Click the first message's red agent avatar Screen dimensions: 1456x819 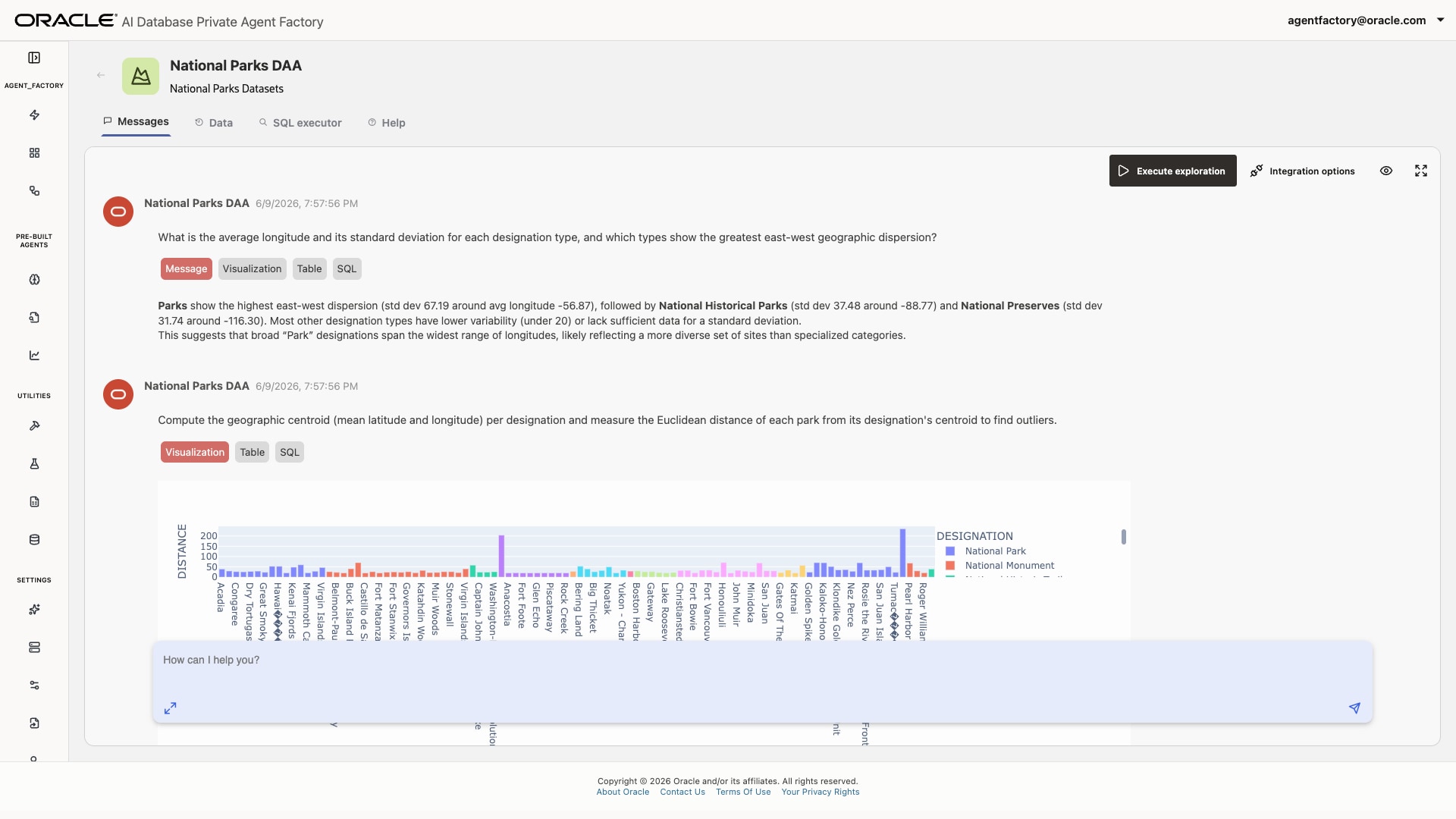(118, 212)
